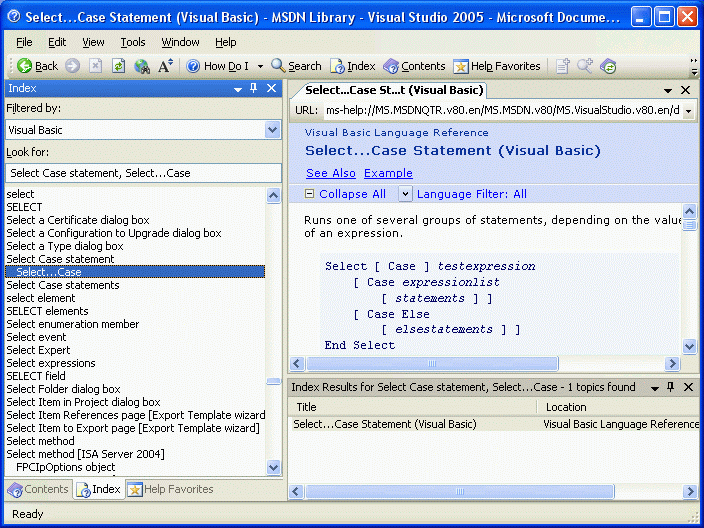Image resolution: width=704 pixels, height=528 pixels.
Task: Open the Tools menu
Action: pyautogui.click(x=133, y=42)
